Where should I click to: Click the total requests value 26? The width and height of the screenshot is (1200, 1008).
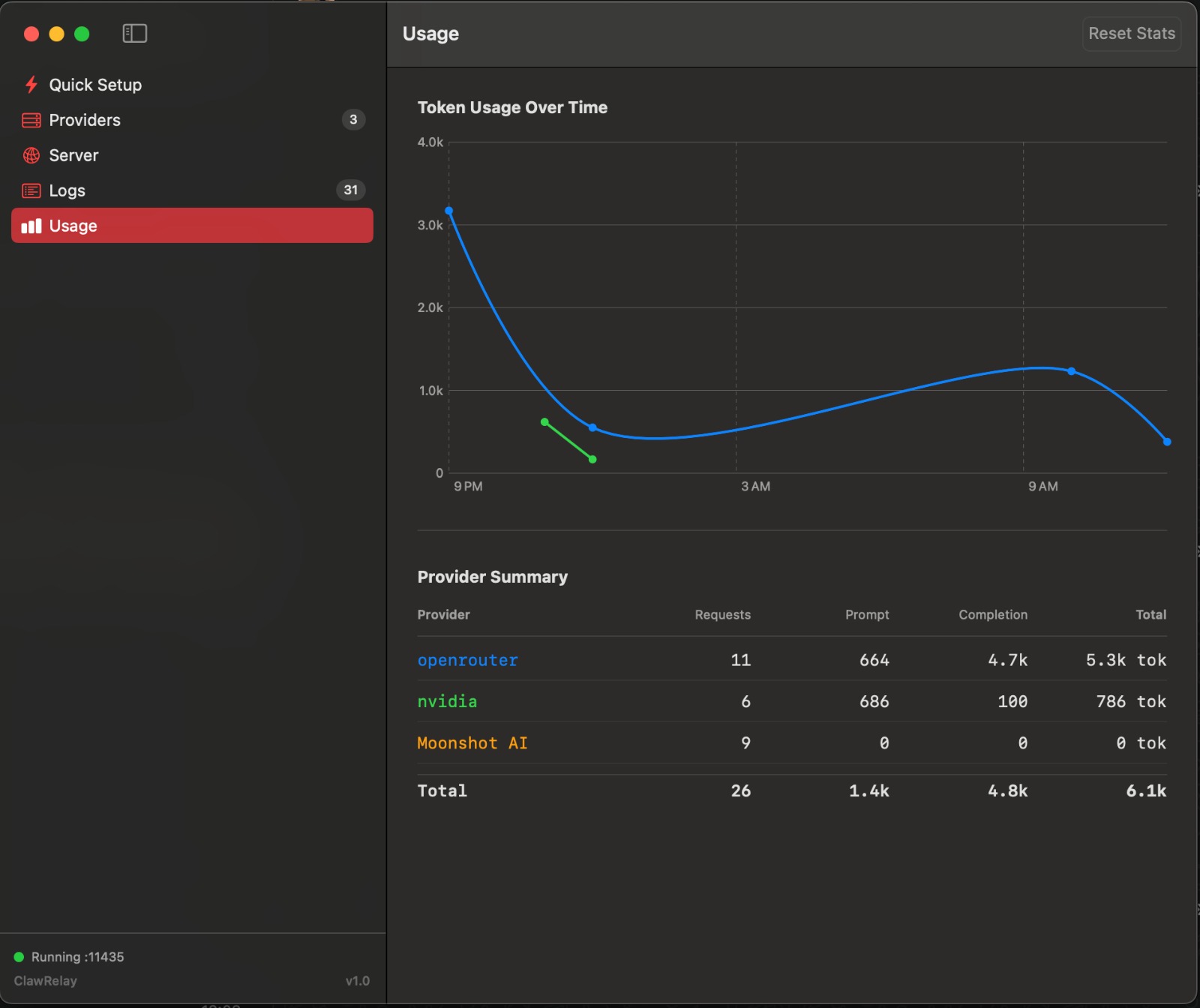(x=740, y=790)
